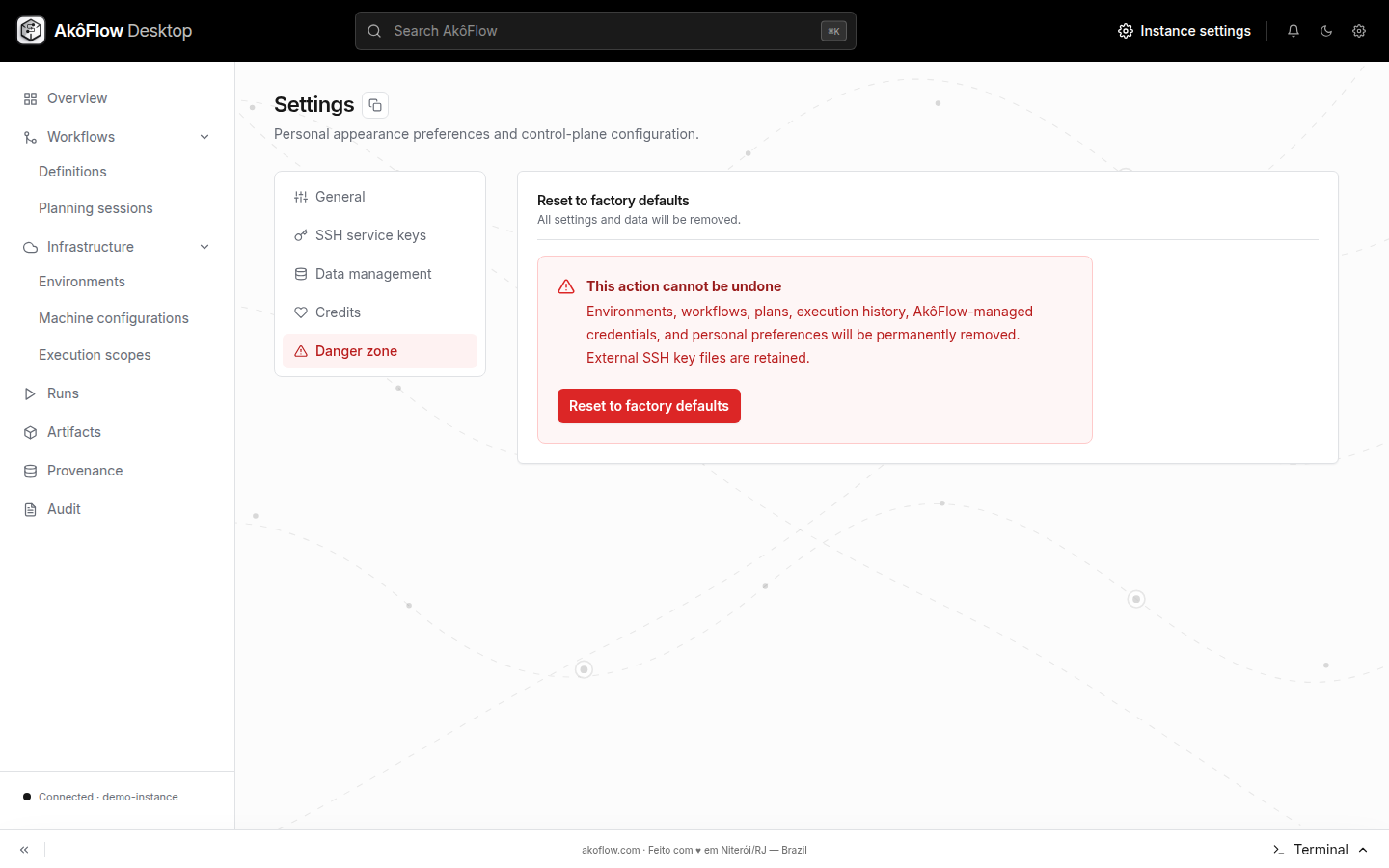The width and height of the screenshot is (1389, 868).
Task: Collapse the Workflows section chevron
Action: tap(204, 137)
